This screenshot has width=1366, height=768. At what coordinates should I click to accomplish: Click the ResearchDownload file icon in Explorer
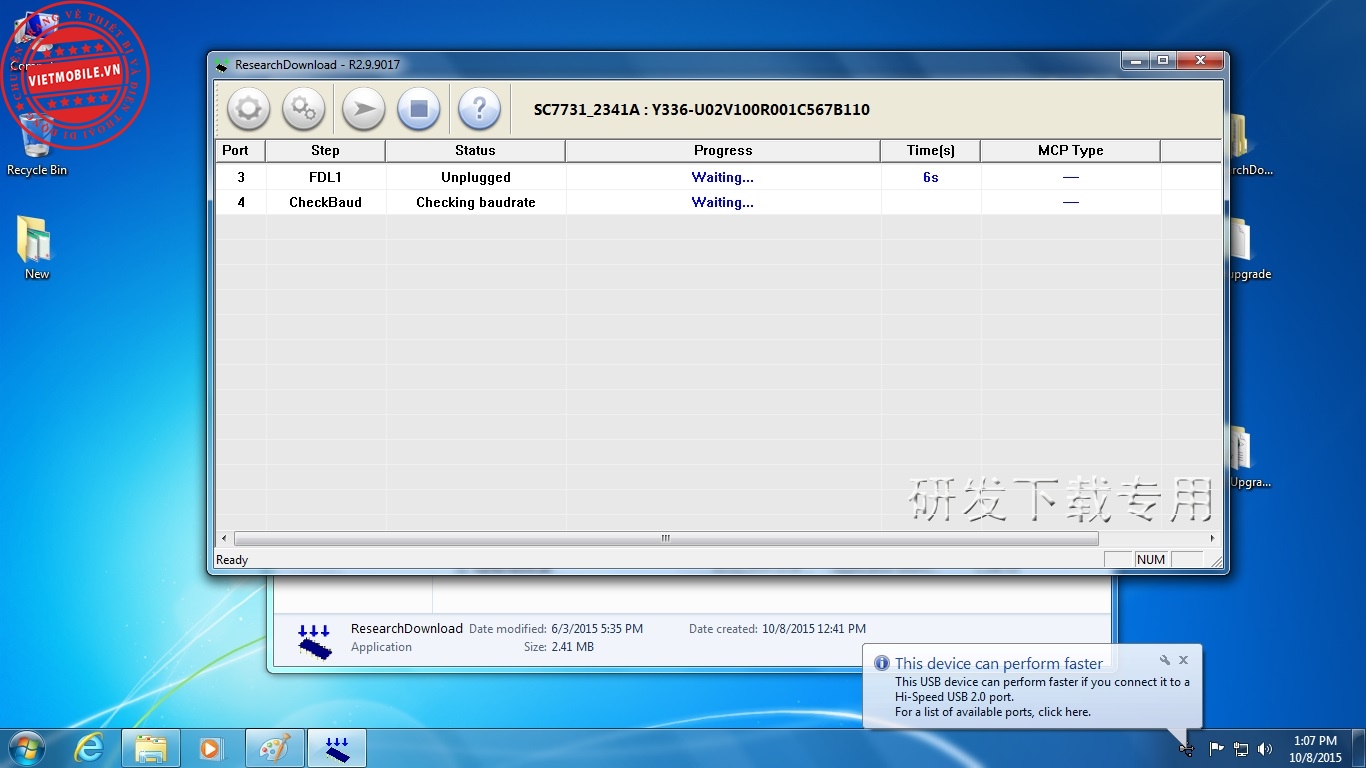[315, 641]
